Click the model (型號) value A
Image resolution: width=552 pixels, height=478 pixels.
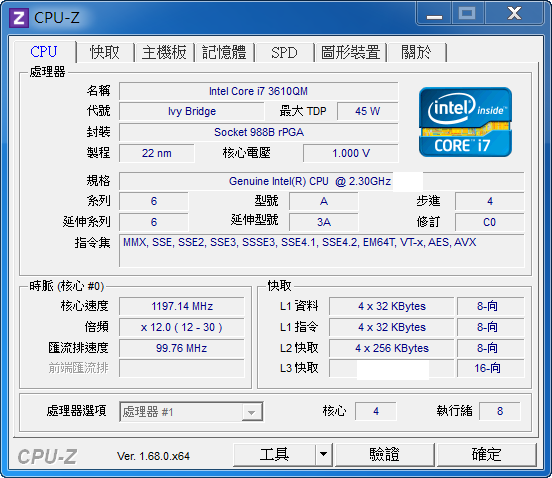tap(324, 201)
